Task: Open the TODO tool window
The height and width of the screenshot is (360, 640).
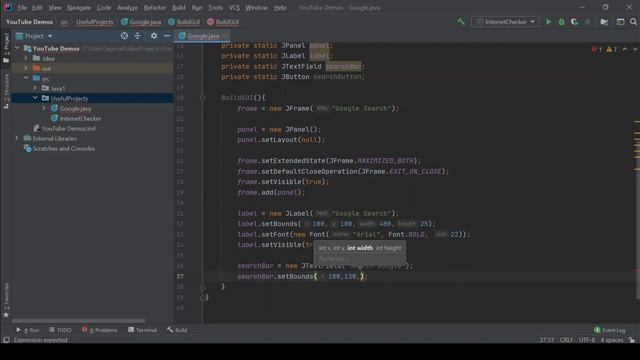Action: pos(60,330)
